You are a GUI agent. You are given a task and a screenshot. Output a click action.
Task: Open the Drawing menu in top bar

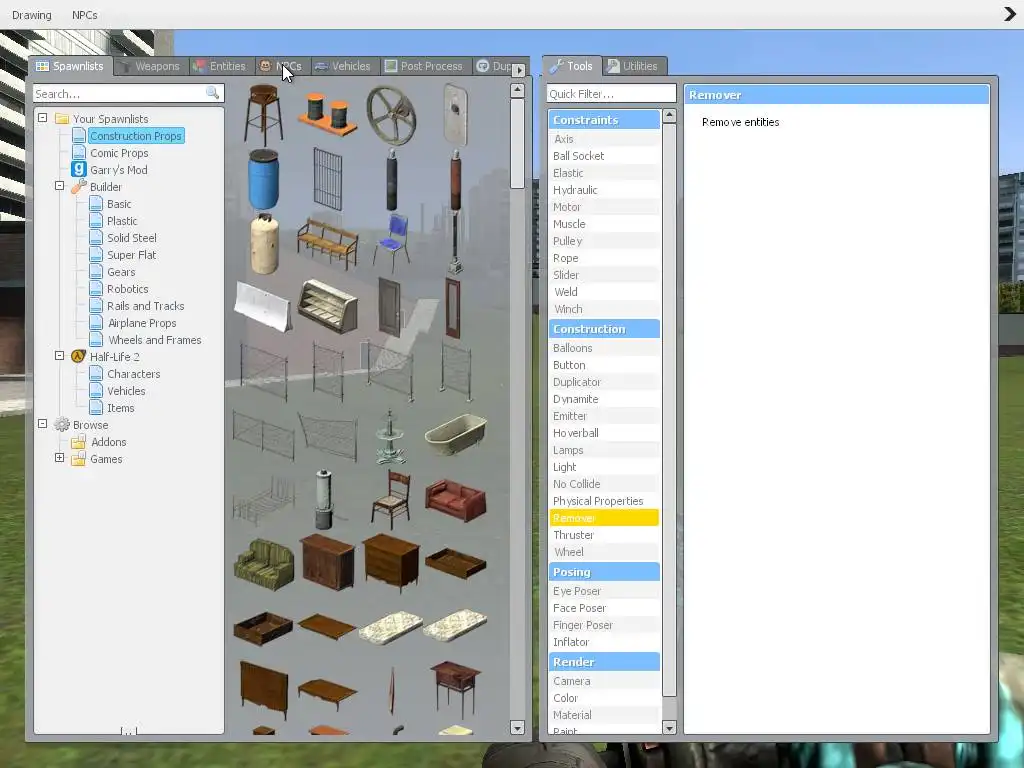(x=31, y=14)
